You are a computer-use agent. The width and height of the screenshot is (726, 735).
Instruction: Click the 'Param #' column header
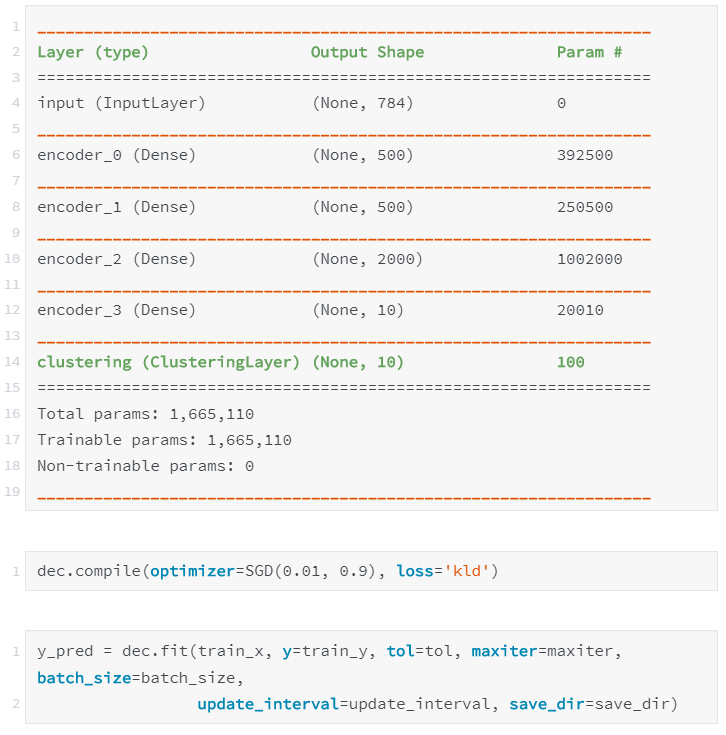[589, 52]
